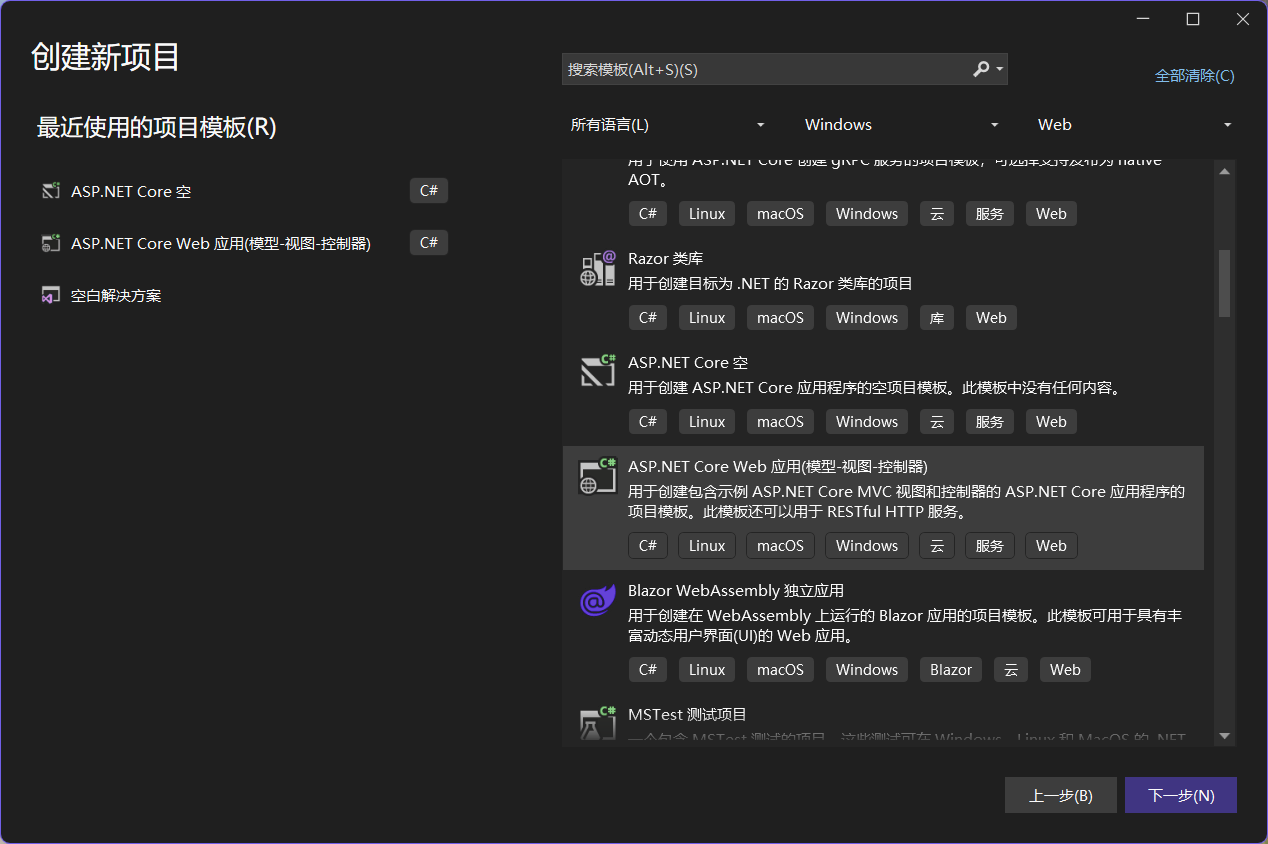This screenshot has width=1268, height=844.
Task: Click Razor 类库 description 用于创建目标为 .NET
Action: (770, 284)
